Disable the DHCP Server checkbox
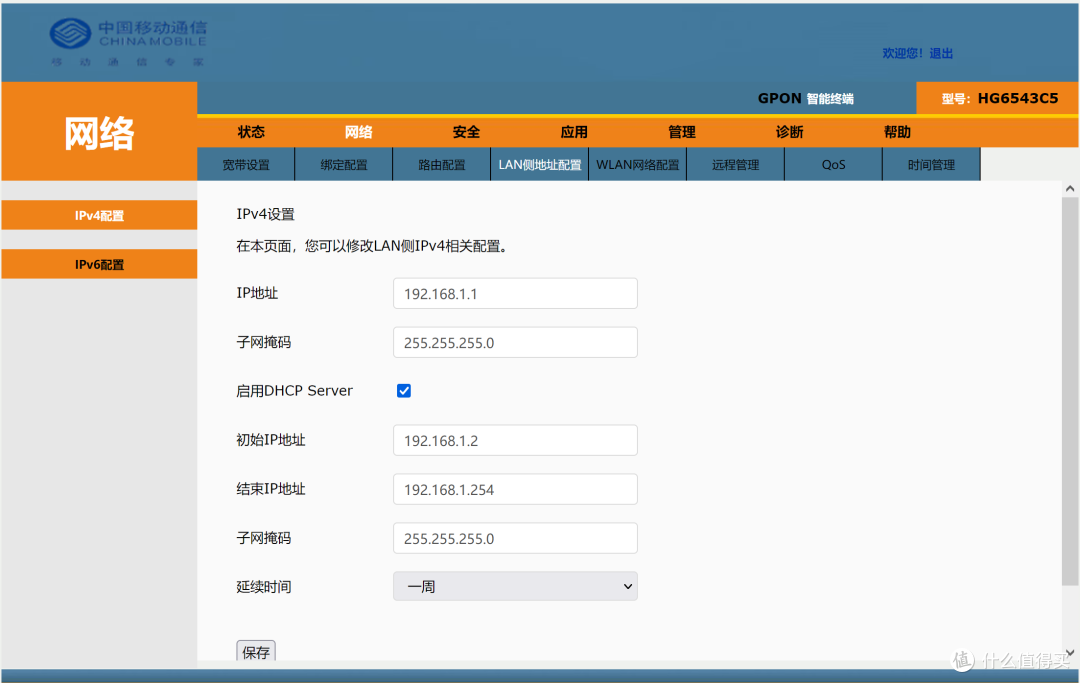Screen dimensions: 1080x683 click(x=403, y=390)
